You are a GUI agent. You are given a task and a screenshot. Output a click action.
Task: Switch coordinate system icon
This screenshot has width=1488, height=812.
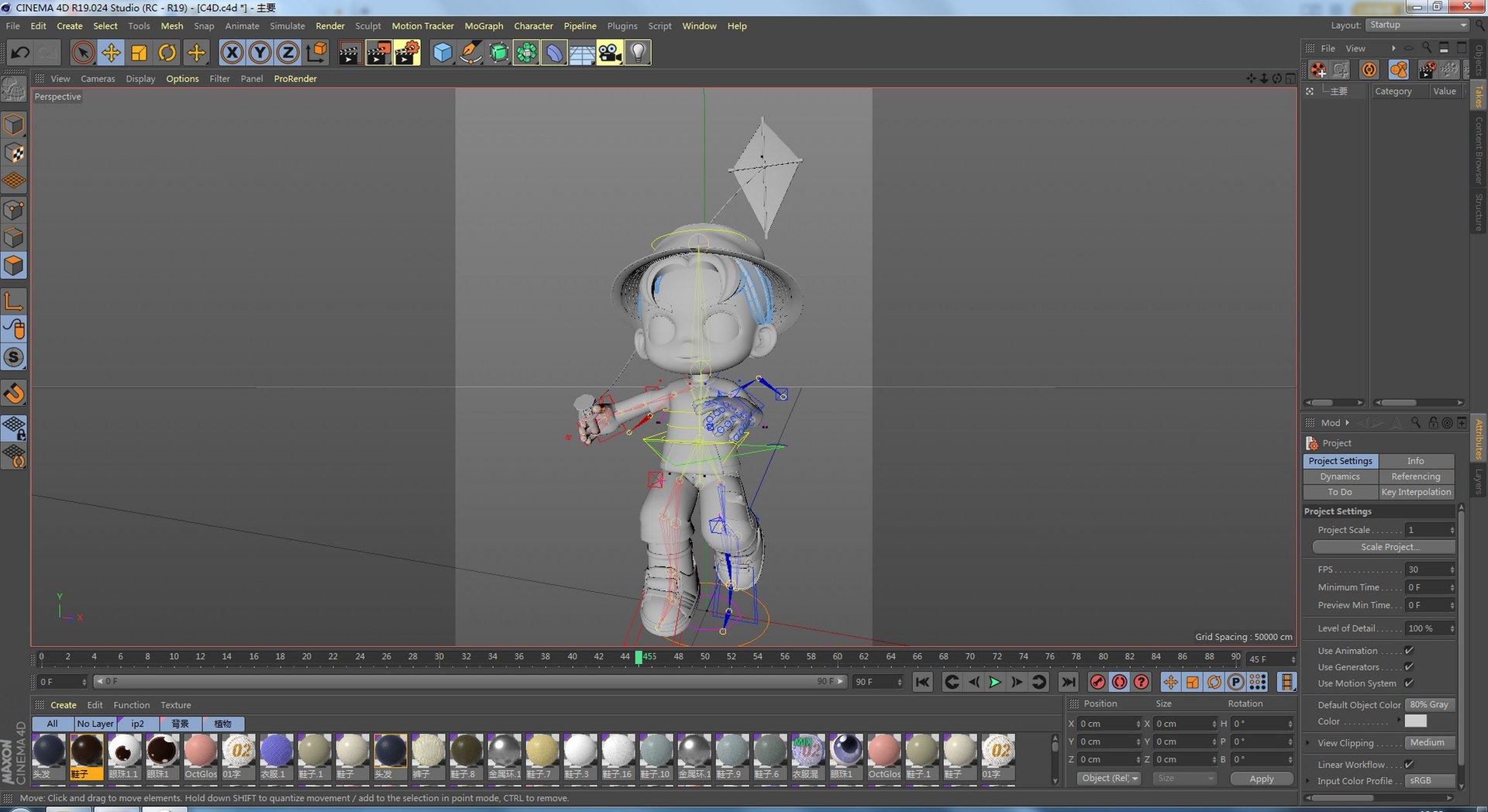(316, 53)
